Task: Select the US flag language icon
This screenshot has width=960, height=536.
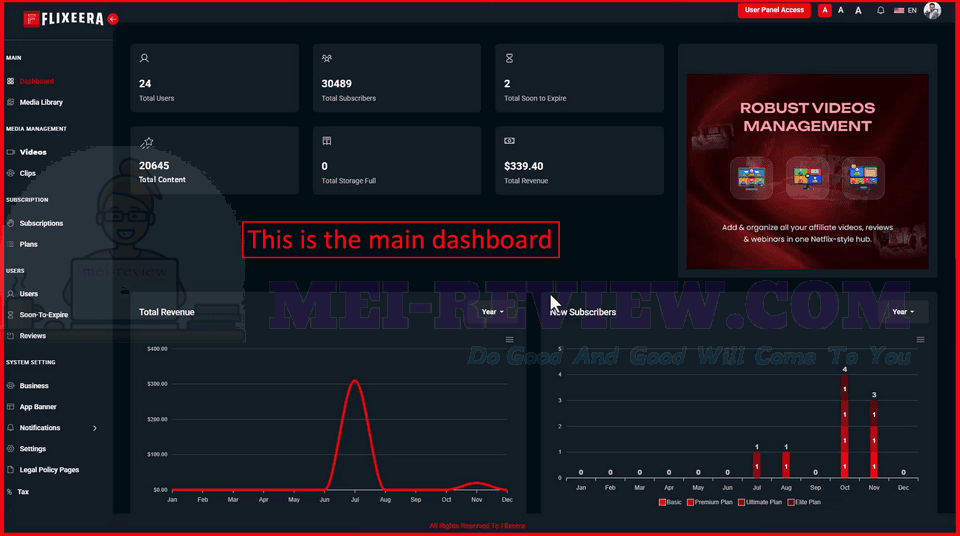Action: click(x=899, y=10)
